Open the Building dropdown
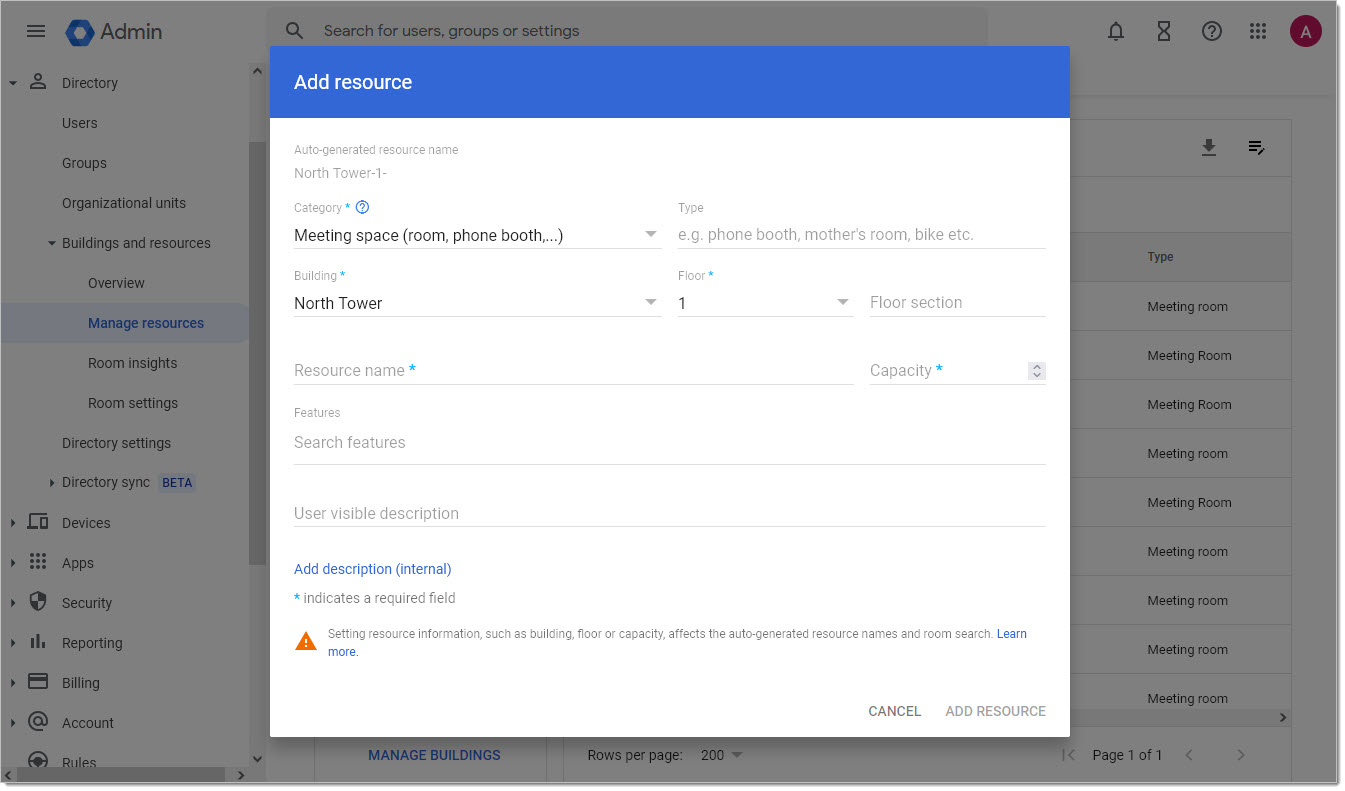Image resolution: width=1345 pixels, height=791 pixels. coord(476,303)
